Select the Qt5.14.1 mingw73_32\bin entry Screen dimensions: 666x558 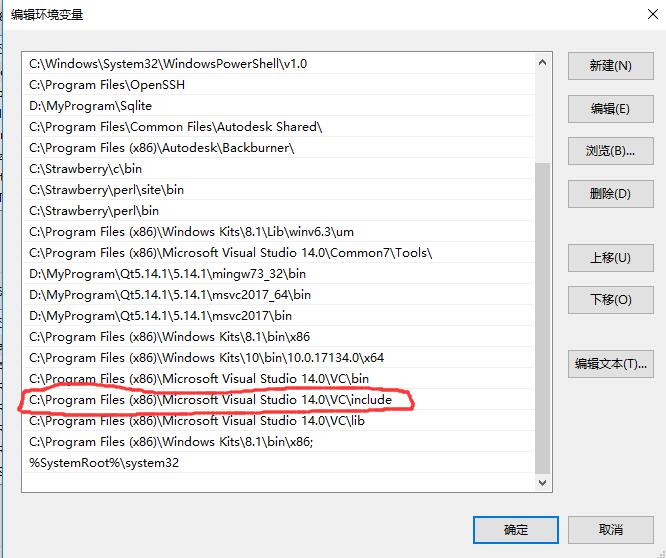coord(279,274)
